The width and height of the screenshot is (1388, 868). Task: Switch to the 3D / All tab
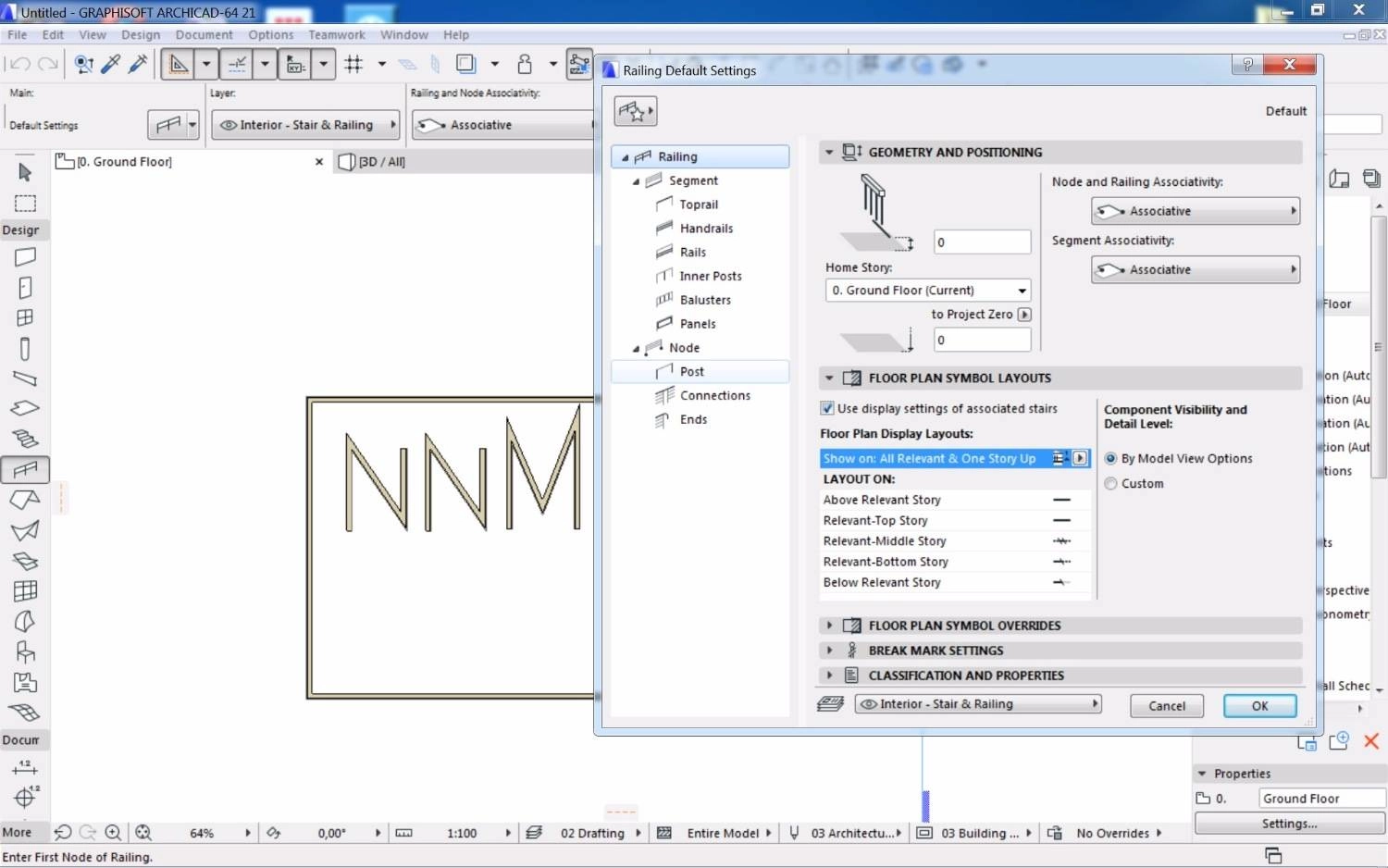click(381, 162)
